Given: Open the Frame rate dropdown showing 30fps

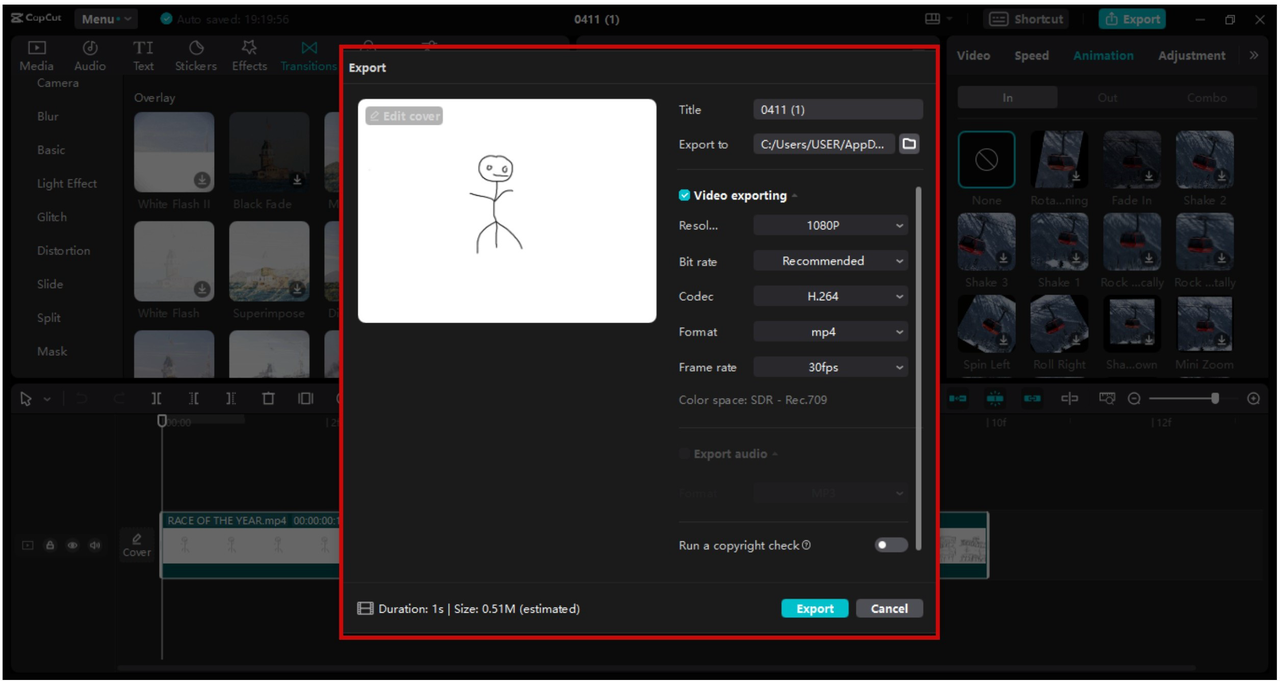Looking at the screenshot, I should [831, 367].
